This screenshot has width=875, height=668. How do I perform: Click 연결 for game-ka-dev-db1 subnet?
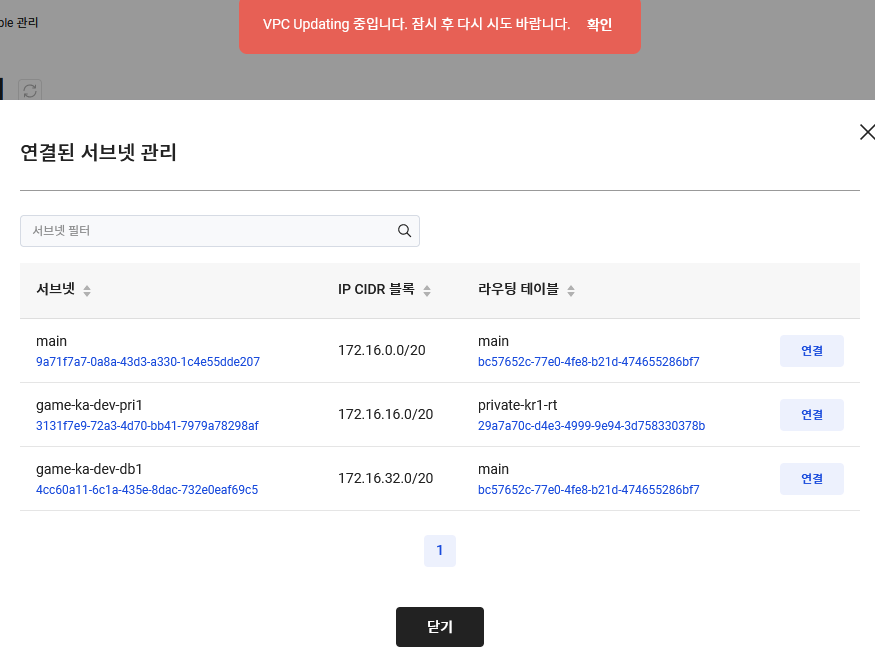811,478
